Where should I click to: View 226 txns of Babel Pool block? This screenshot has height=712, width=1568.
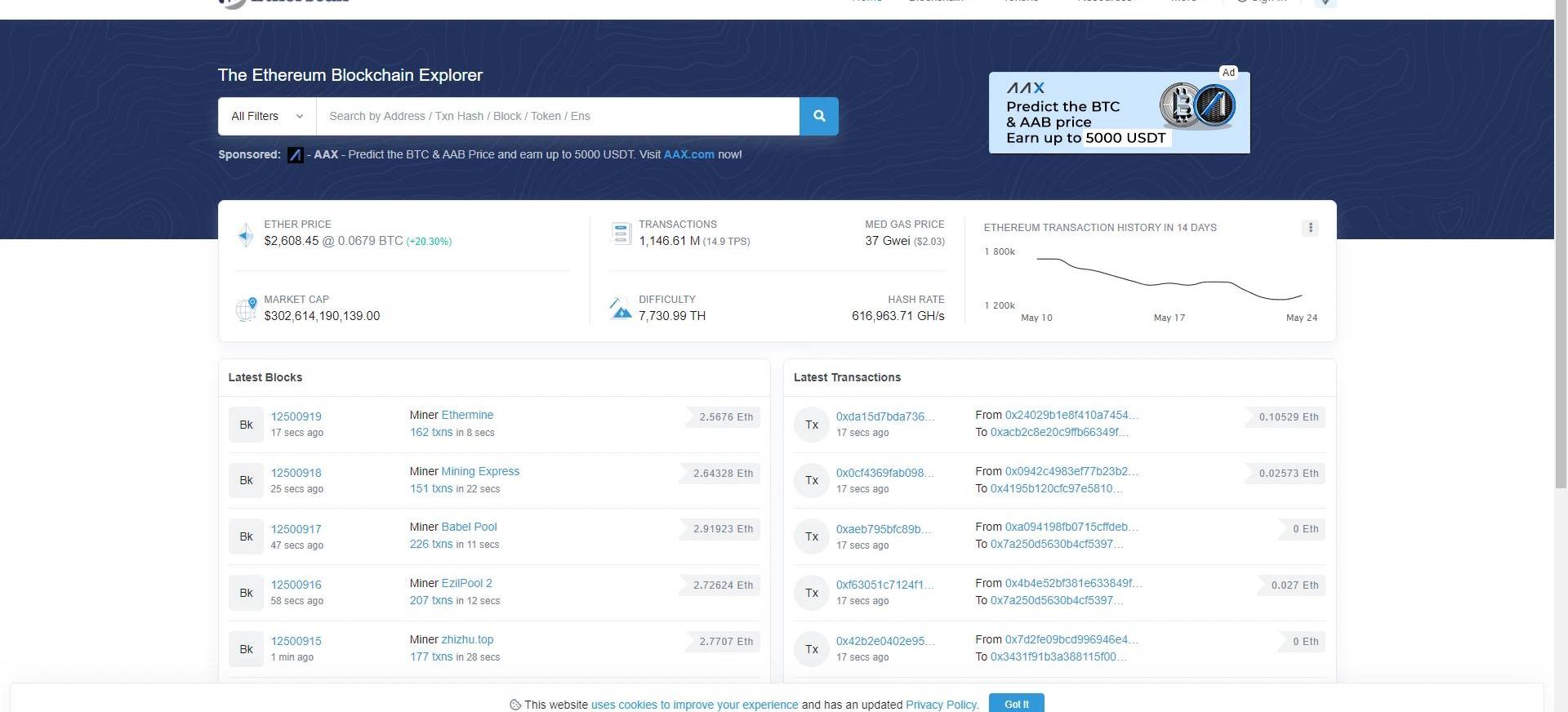coord(430,544)
